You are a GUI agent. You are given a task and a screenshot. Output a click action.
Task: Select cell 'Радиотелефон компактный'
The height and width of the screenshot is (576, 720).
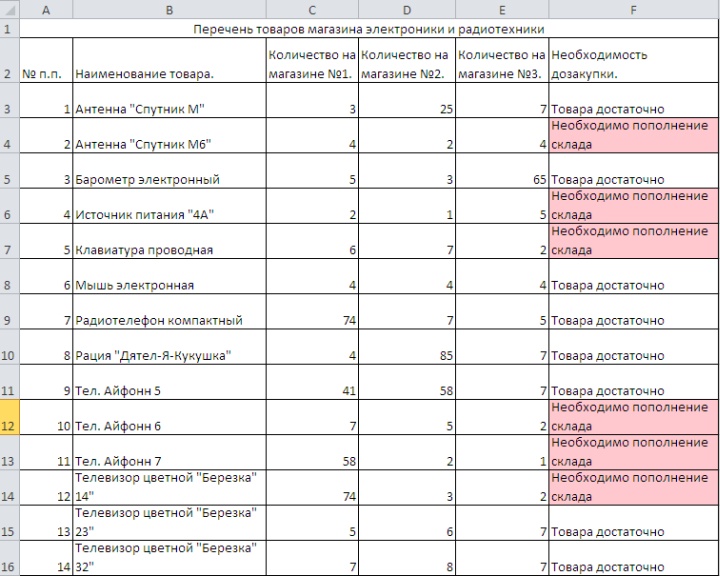(x=169, y=311)
